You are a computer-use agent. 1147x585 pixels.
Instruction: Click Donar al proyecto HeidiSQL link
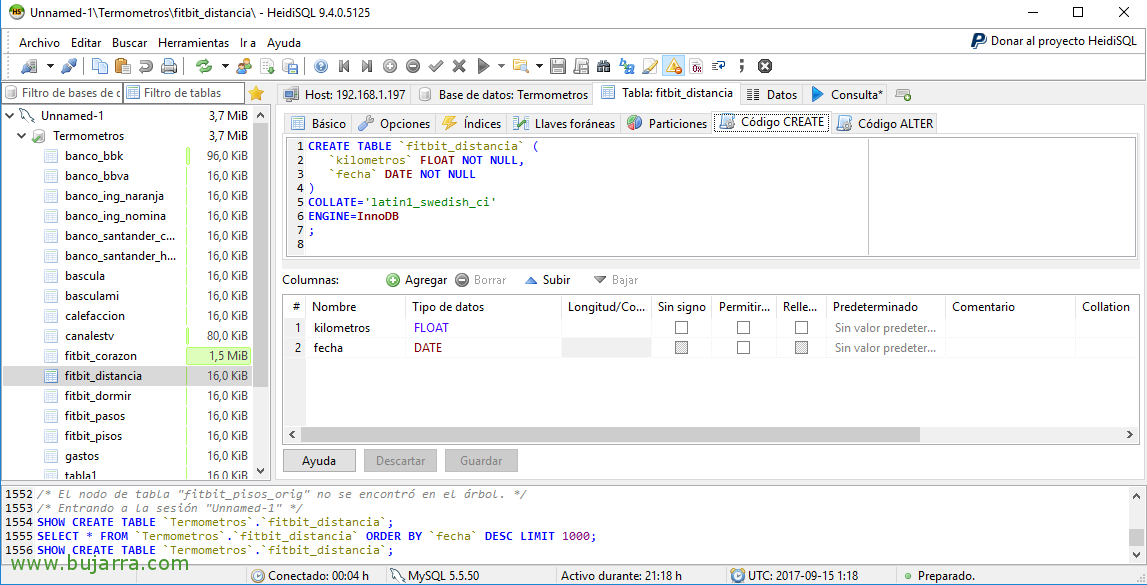click(x=1054, y=41)
